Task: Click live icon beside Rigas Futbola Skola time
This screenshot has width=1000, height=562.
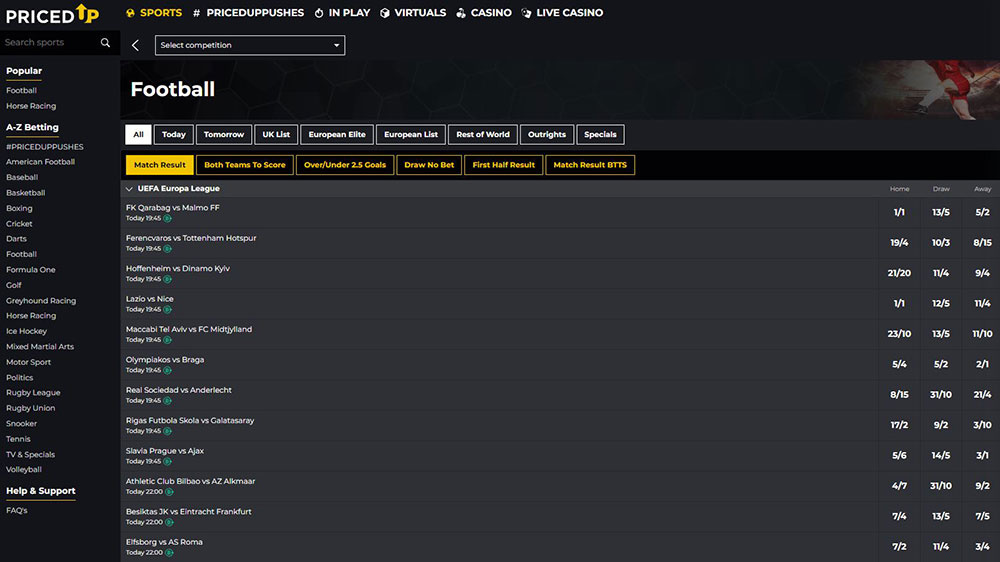Action: [167, 431]
